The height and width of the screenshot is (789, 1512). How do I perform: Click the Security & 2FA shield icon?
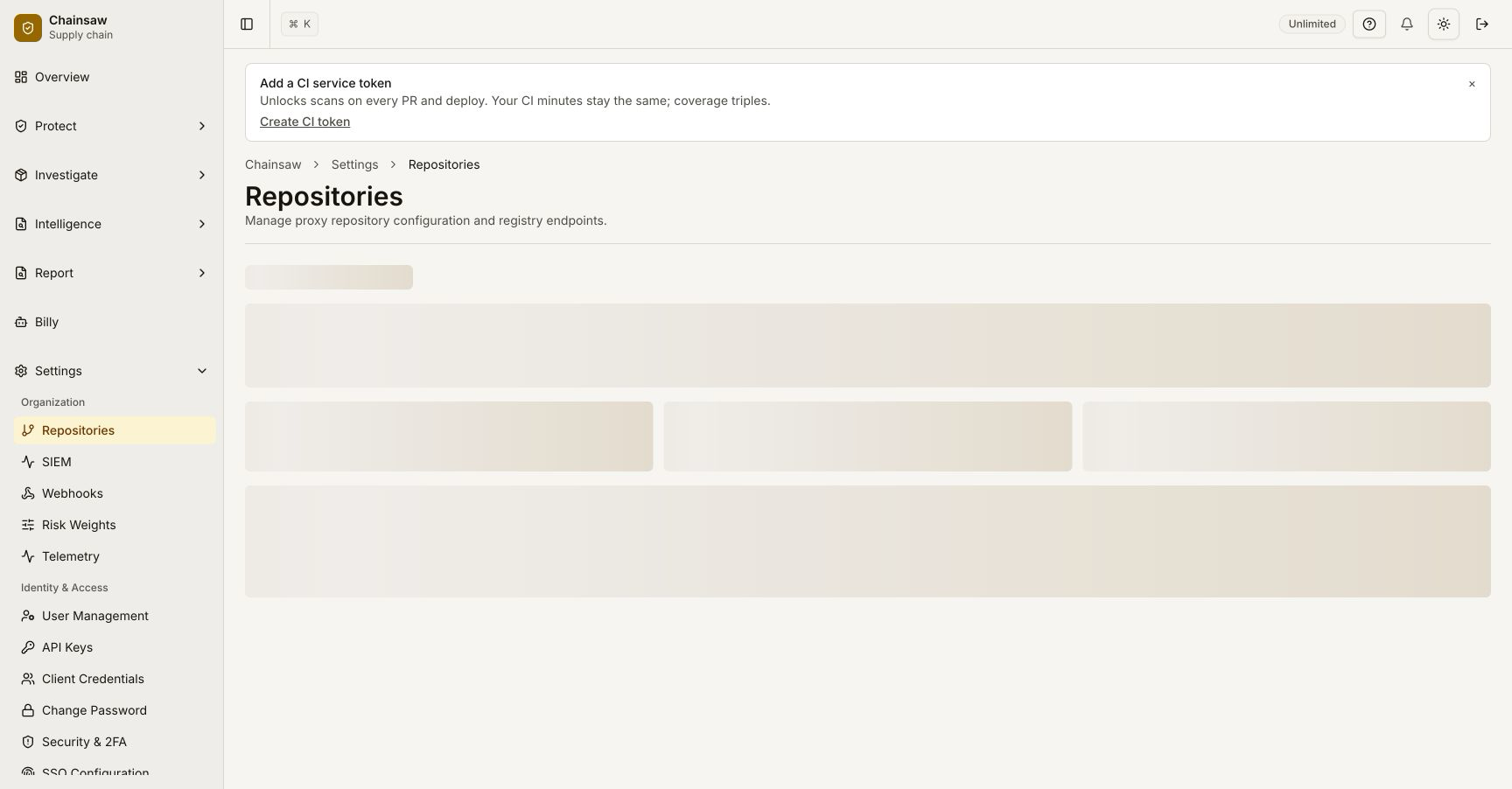[x=28, y=742]
